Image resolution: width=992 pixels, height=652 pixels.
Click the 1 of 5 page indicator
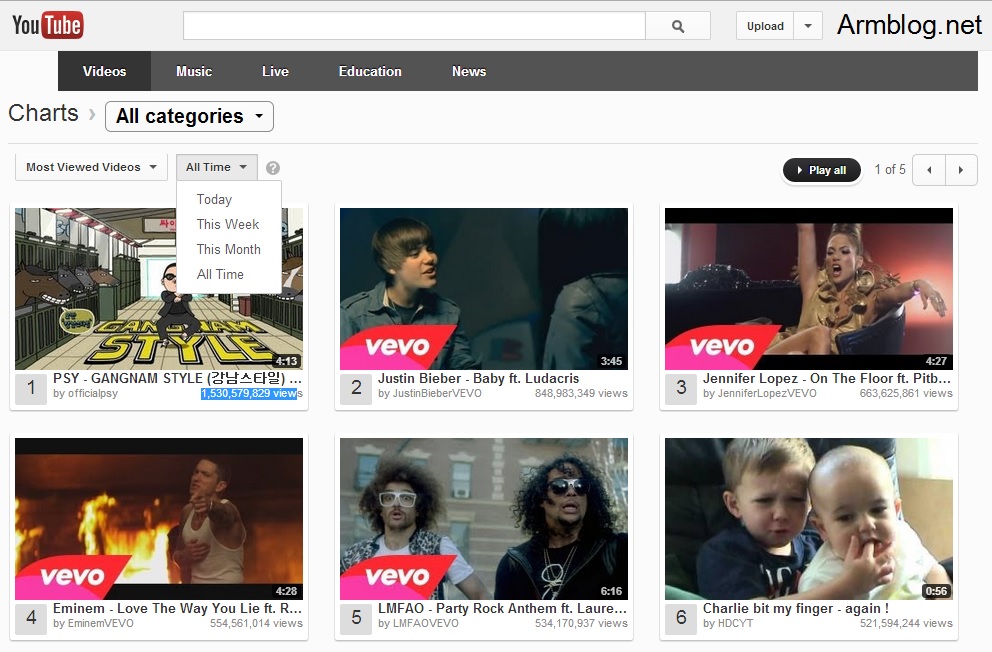tap(890, 169)
